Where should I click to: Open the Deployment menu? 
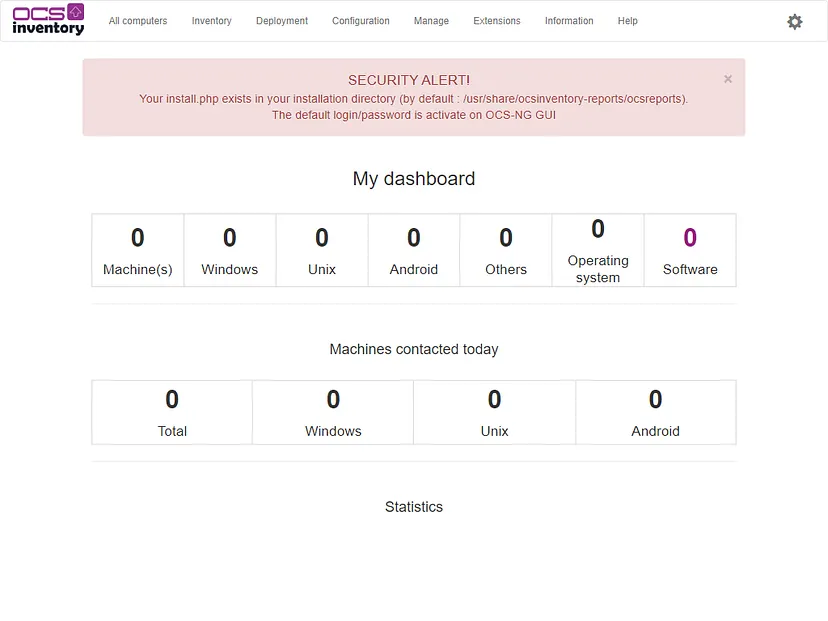282,21
